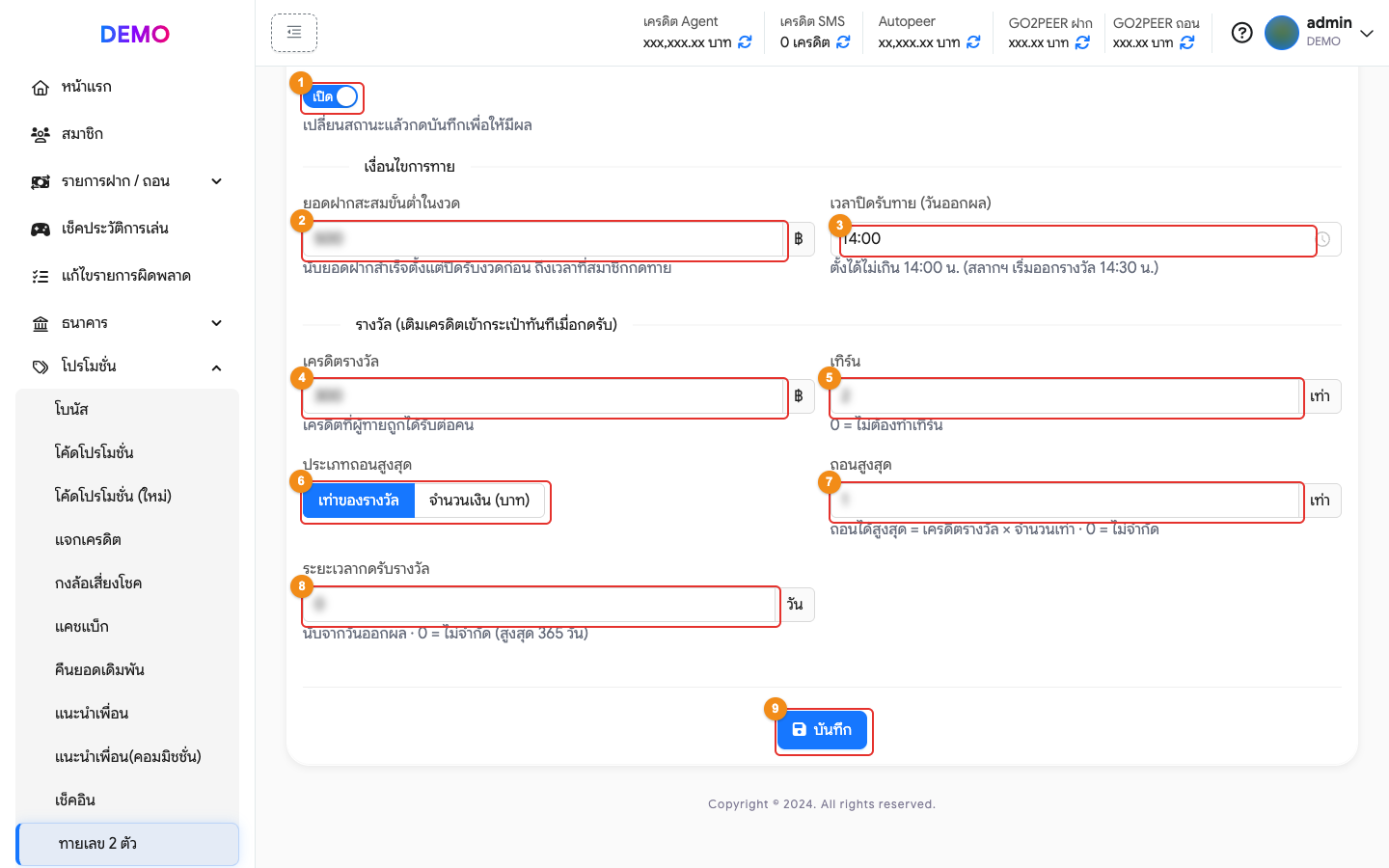Select จำนวนเงิน (บาท) withdraw type
The height and width of the screenshot is (868, 1389).
(479, 501)
